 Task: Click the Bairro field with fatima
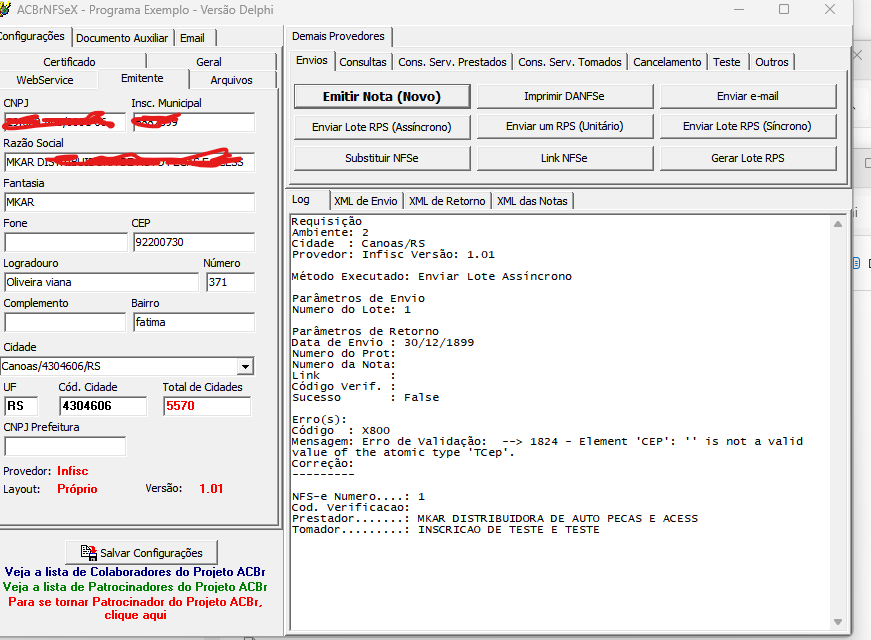pyautogui.click(x=194, y=322)
